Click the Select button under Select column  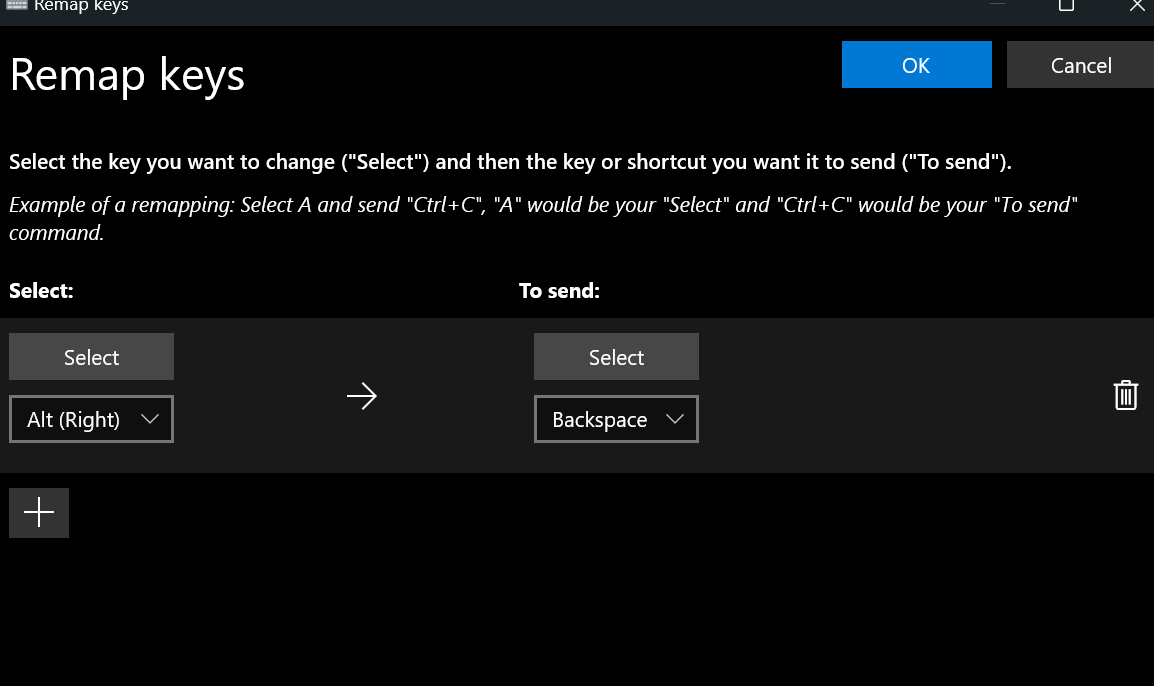91,356
